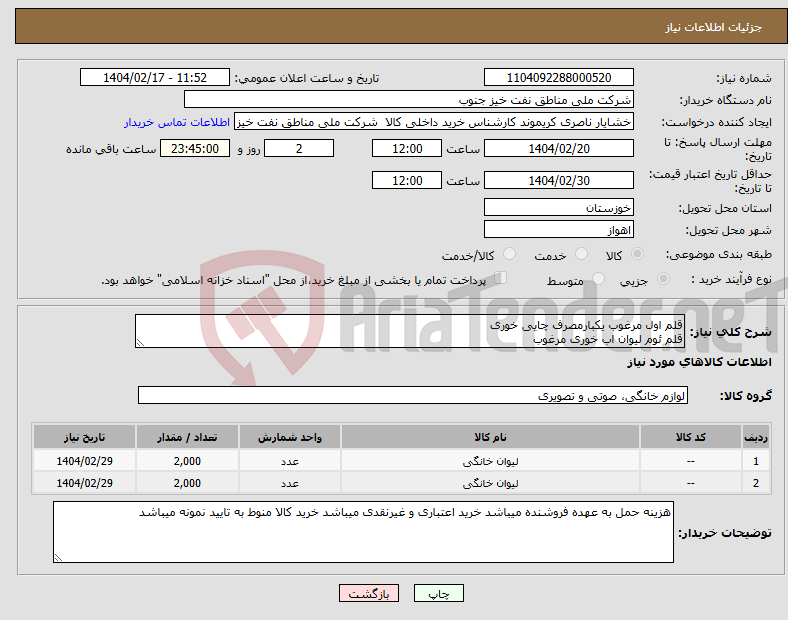Viewport: 788px width, 620px height.
Task: Click row 2 quantity 2,000
Action: click(187, 483)
